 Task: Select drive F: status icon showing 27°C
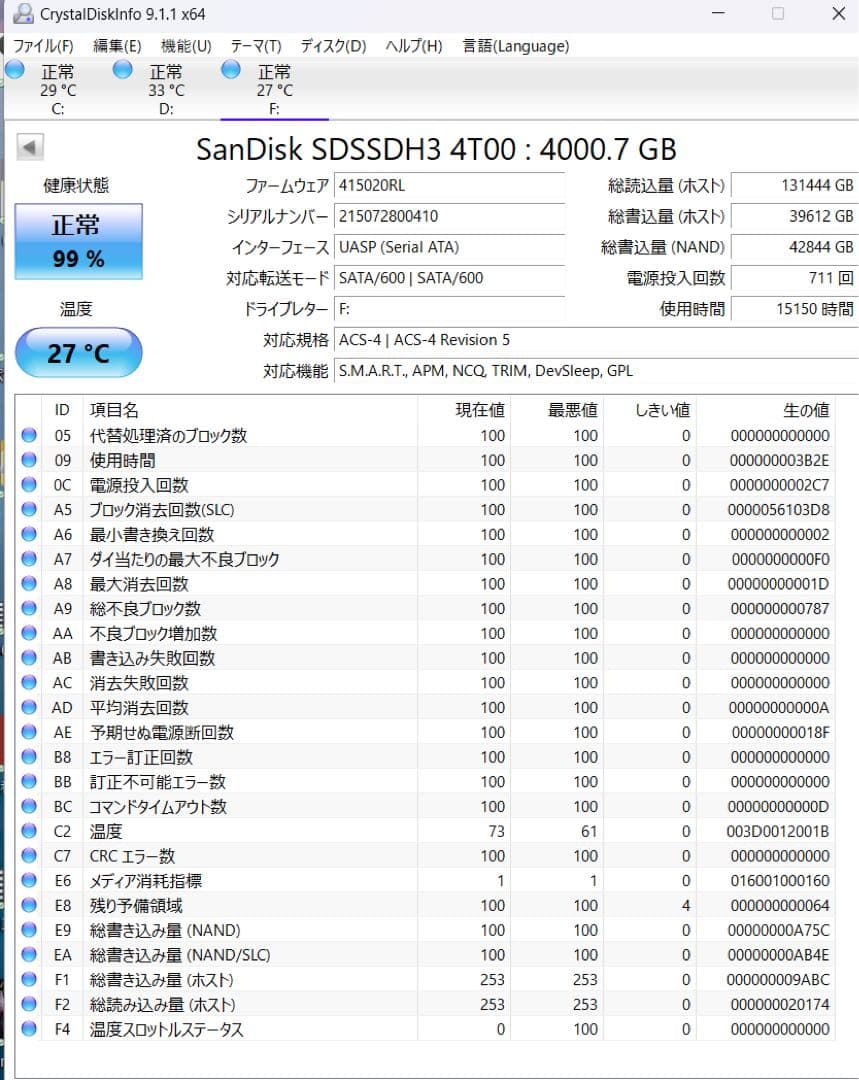coord(230,69)
